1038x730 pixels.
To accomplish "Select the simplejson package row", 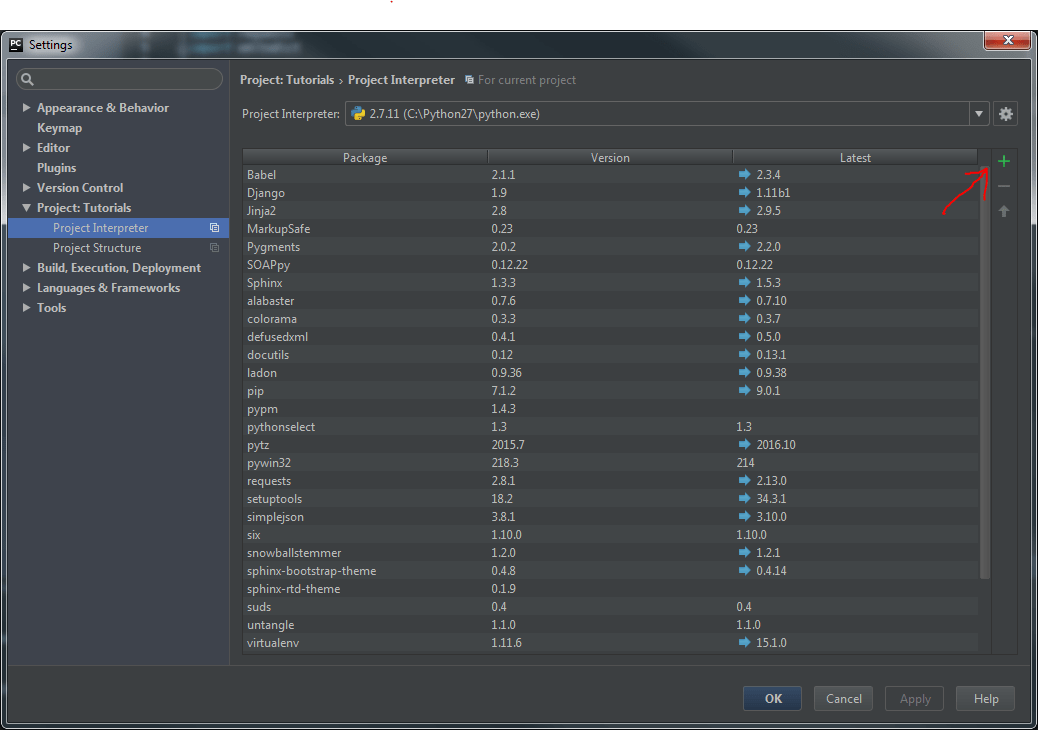I will [x=610, y=516].
